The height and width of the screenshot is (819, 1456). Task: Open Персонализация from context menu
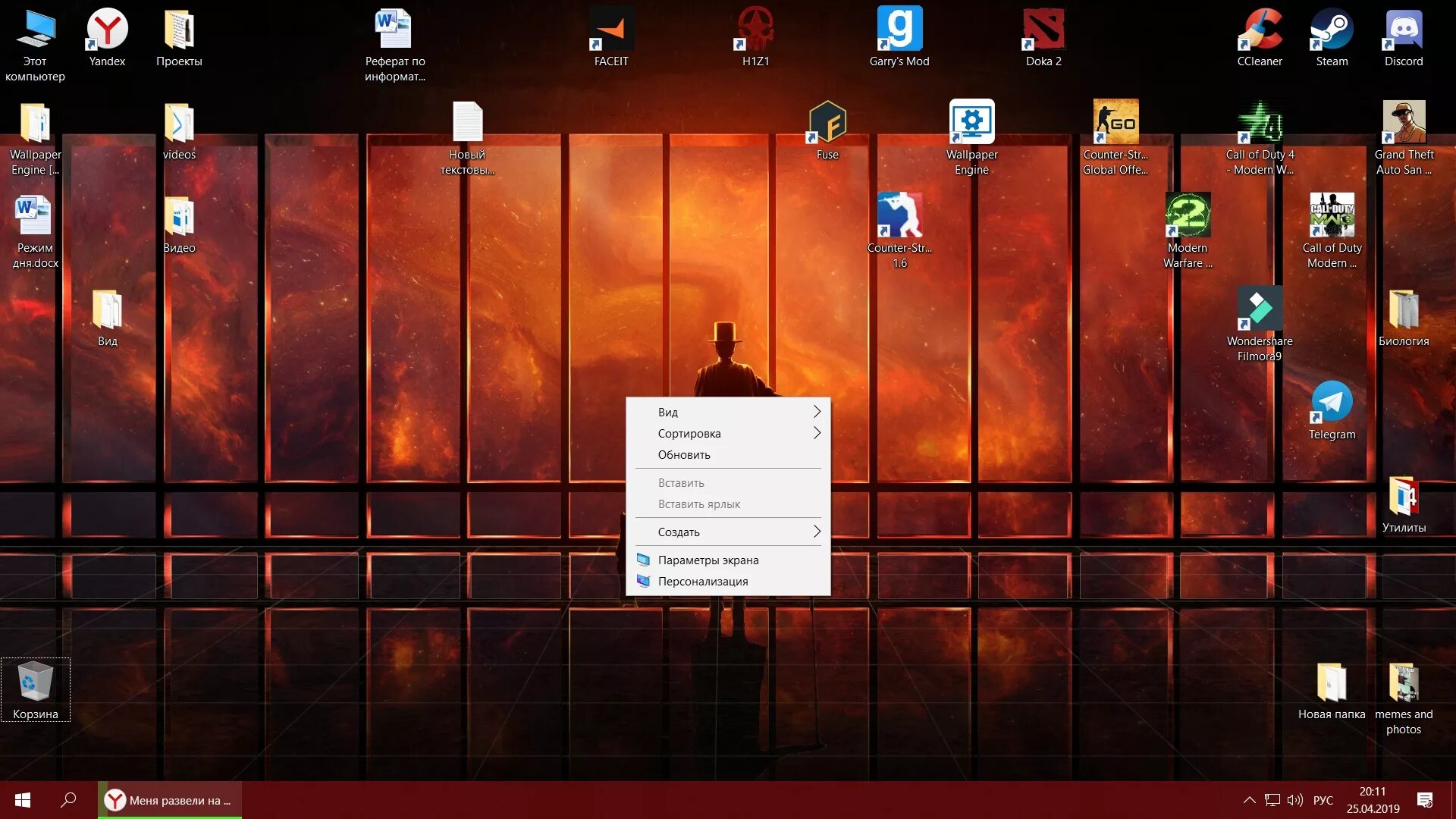tap(728, 581)
